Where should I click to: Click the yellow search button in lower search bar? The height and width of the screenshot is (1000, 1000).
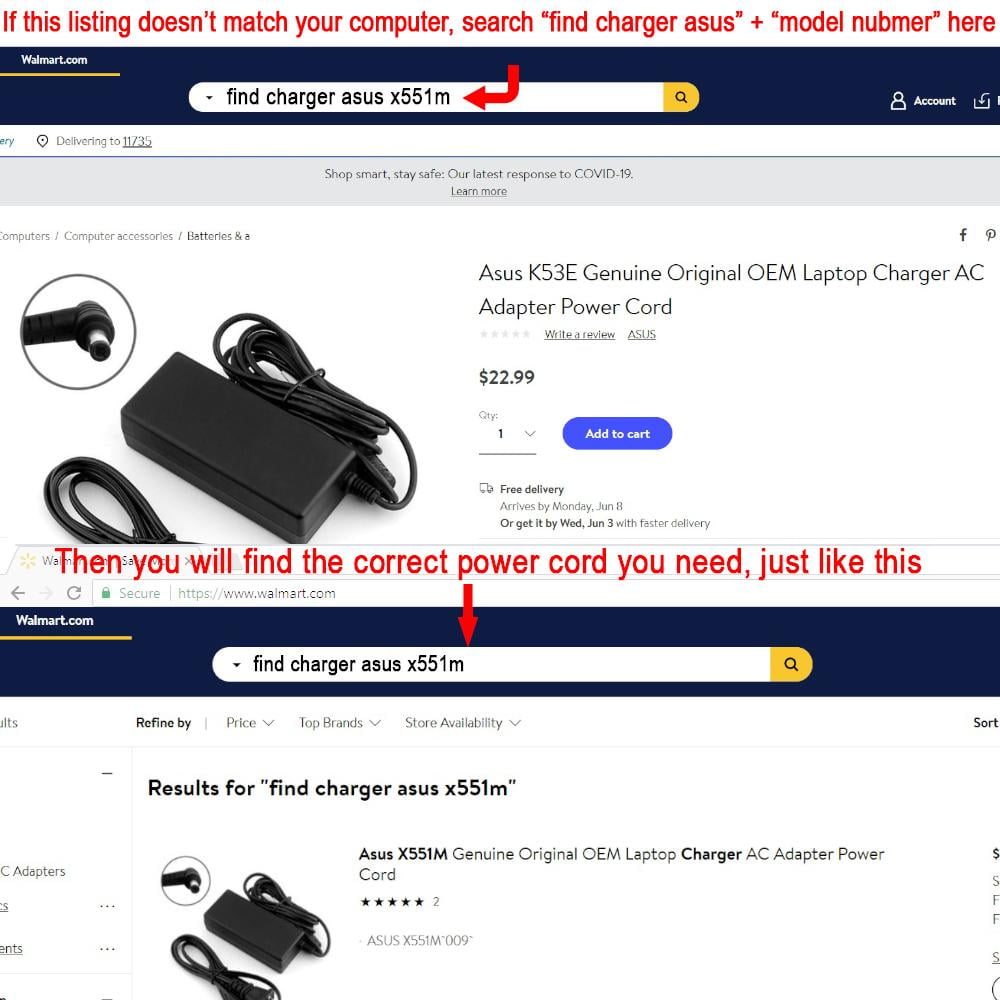[x=791, y=664]
